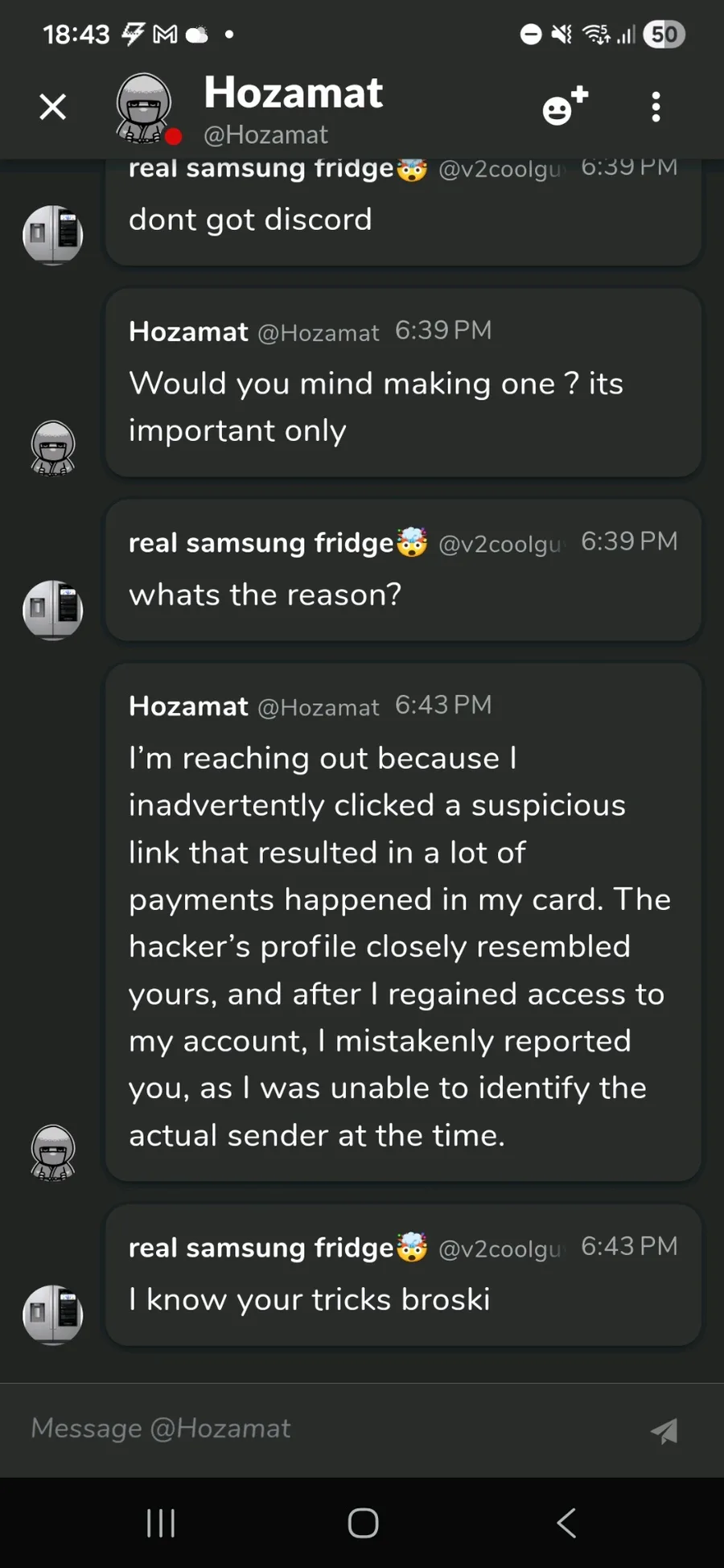Open Hozamat profile from header name
The width and height of the screenshot is (724, 1568).
294,93
